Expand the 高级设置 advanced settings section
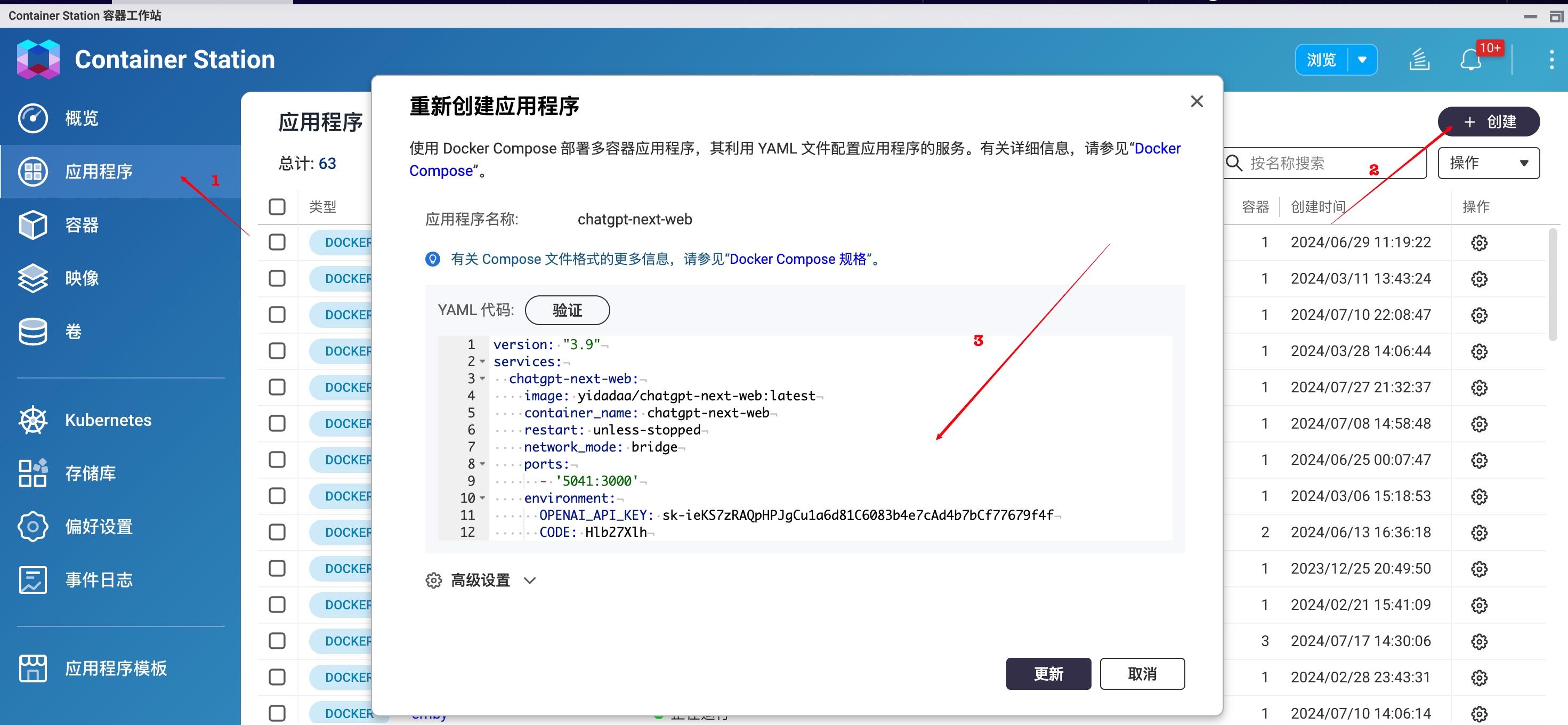1568x725 pixels. pos(480,581)
